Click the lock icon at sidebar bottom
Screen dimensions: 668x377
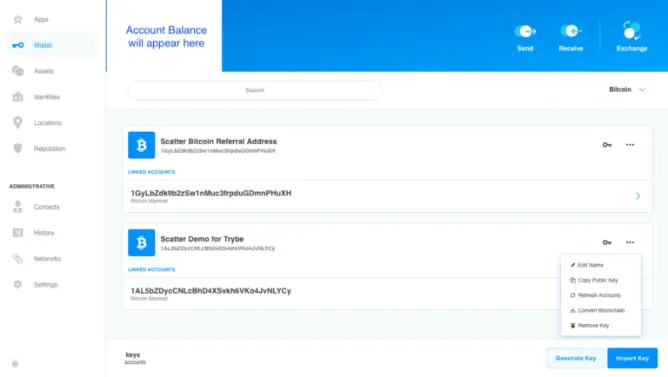pyautogui.click(x=15, y=363)
